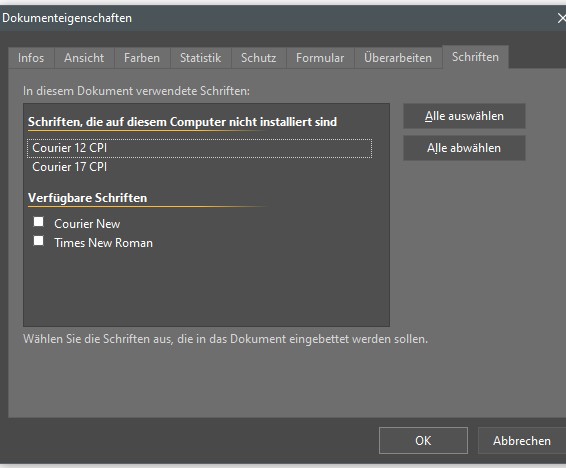Confirm the dialog with OK

(423, 441)
